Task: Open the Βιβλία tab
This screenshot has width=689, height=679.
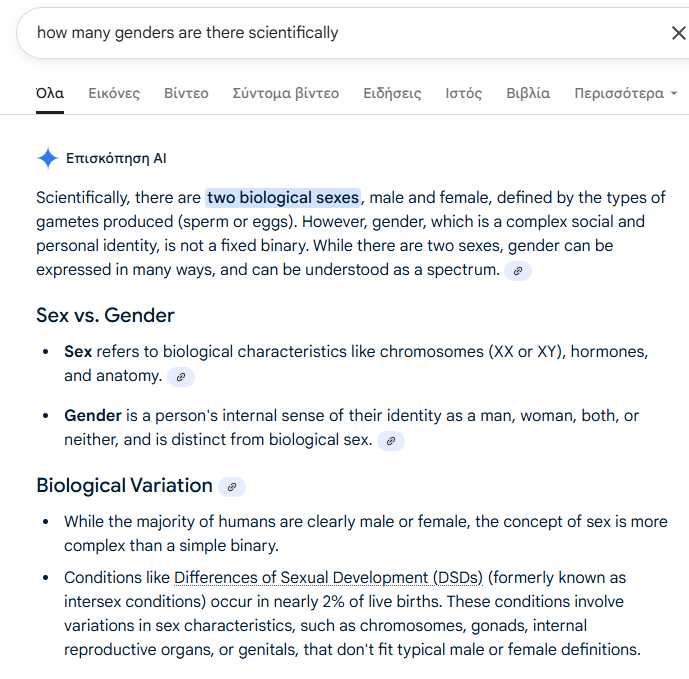Action: [x=528, y=93]
